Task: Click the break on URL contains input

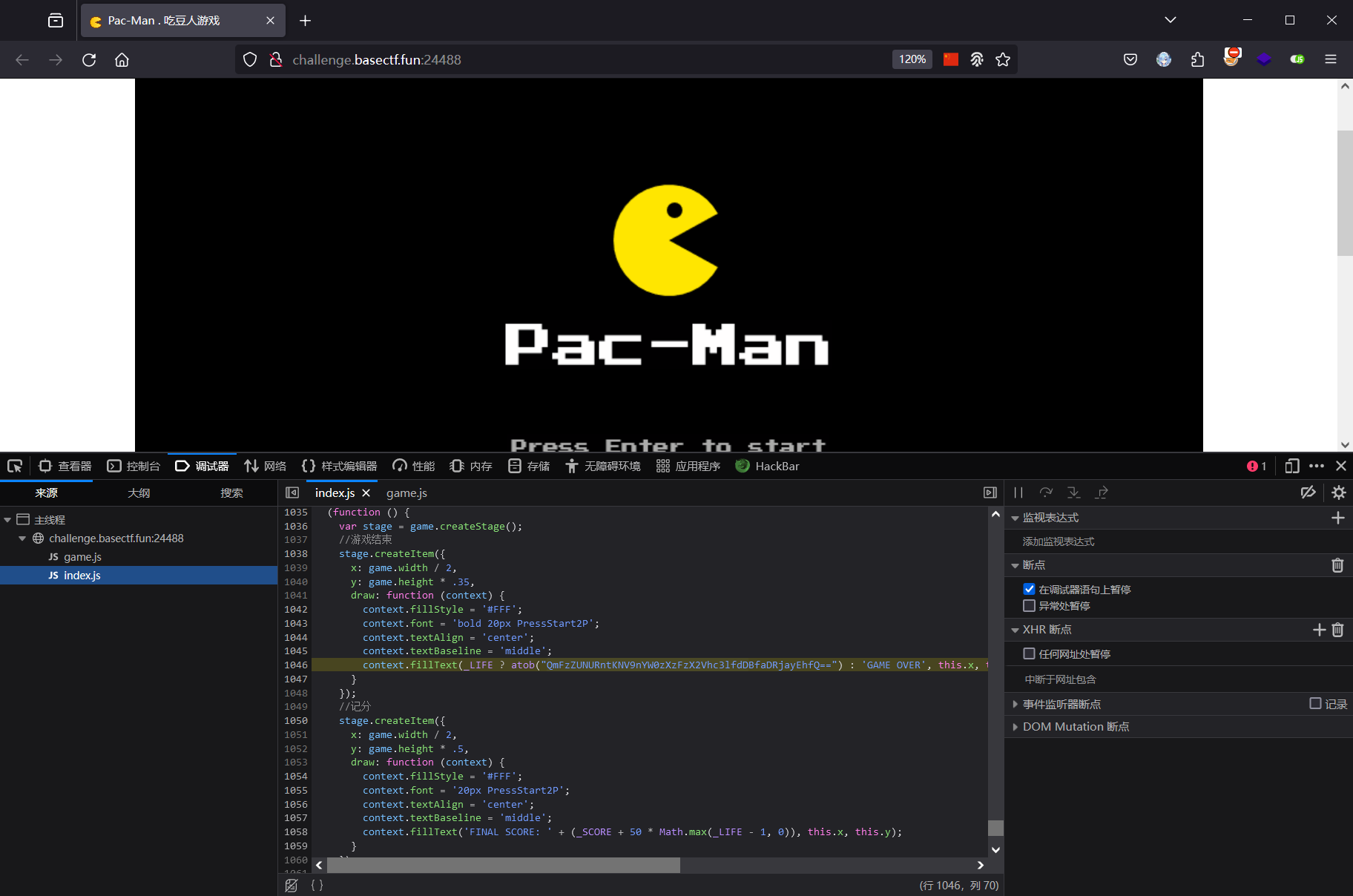Action: (x=1178, y=679)
